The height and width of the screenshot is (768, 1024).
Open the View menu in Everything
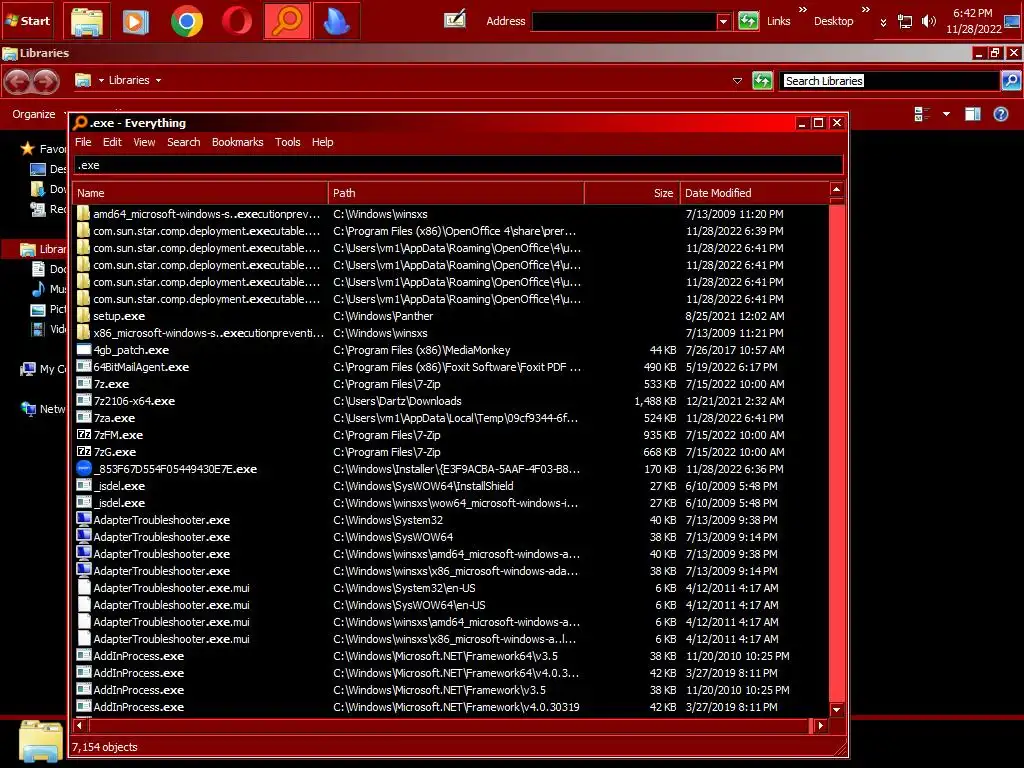coord(144,142)
